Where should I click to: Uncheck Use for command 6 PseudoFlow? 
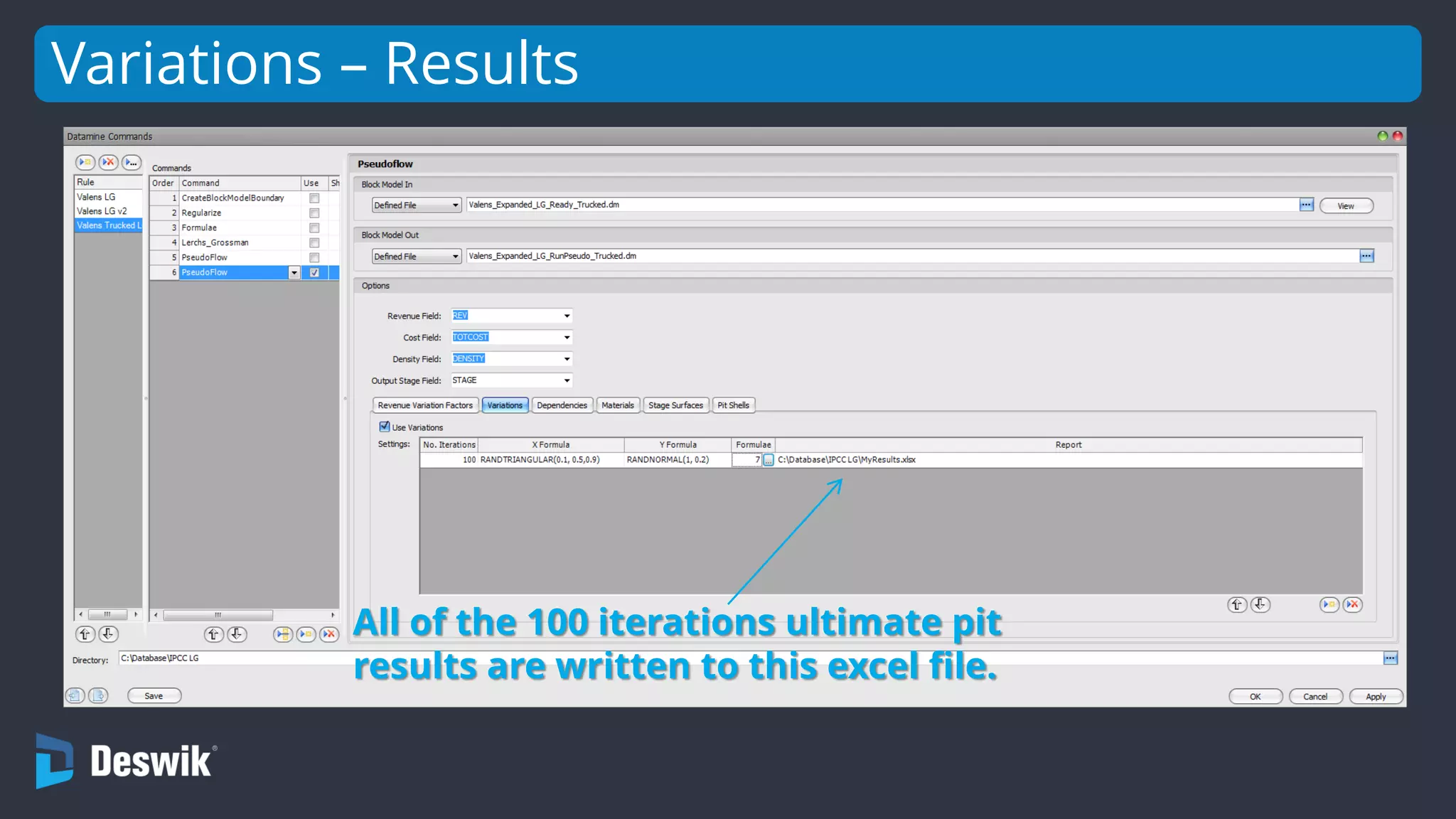pyautogui.click(x=314, y=272)
